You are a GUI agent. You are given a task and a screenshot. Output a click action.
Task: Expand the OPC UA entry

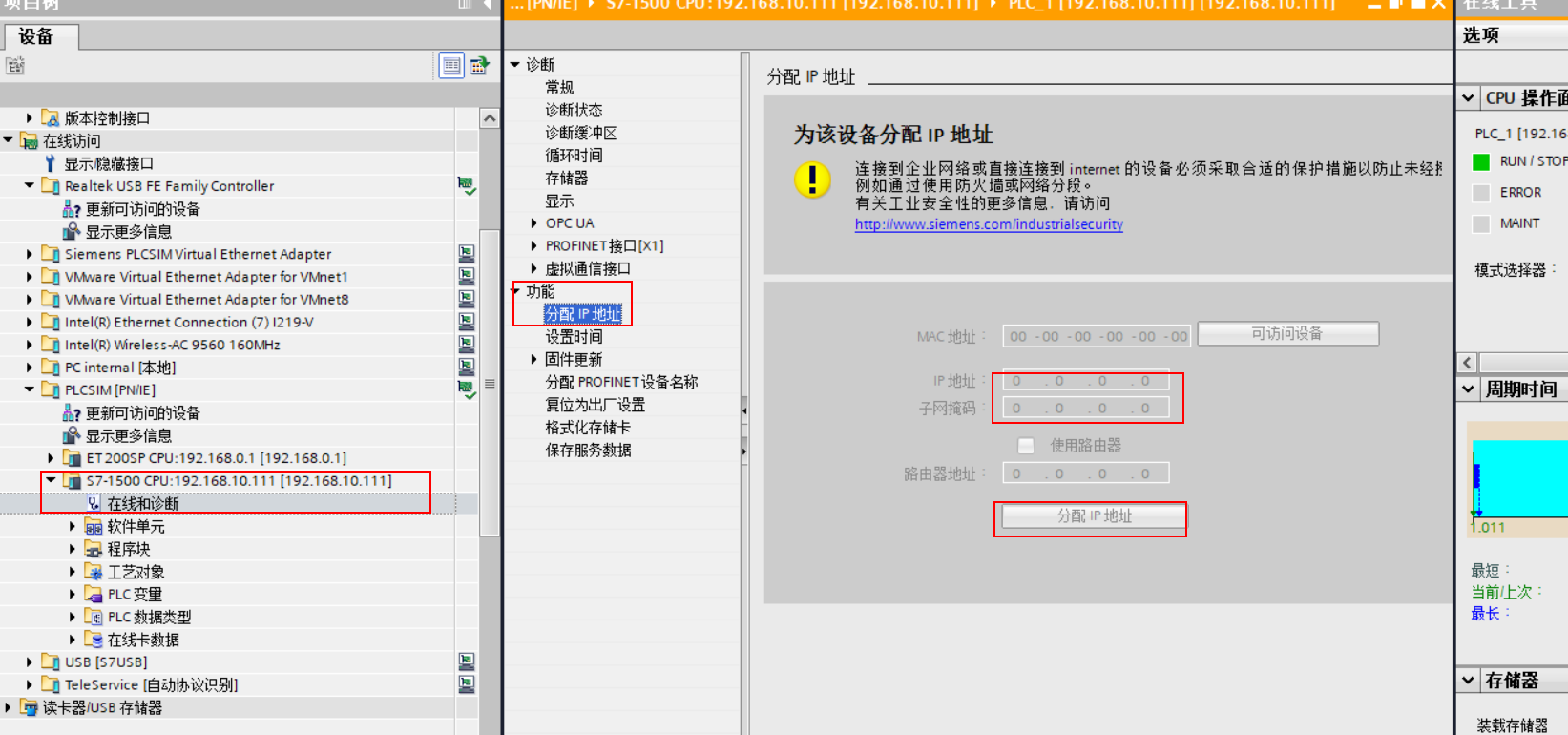(533, 222)
